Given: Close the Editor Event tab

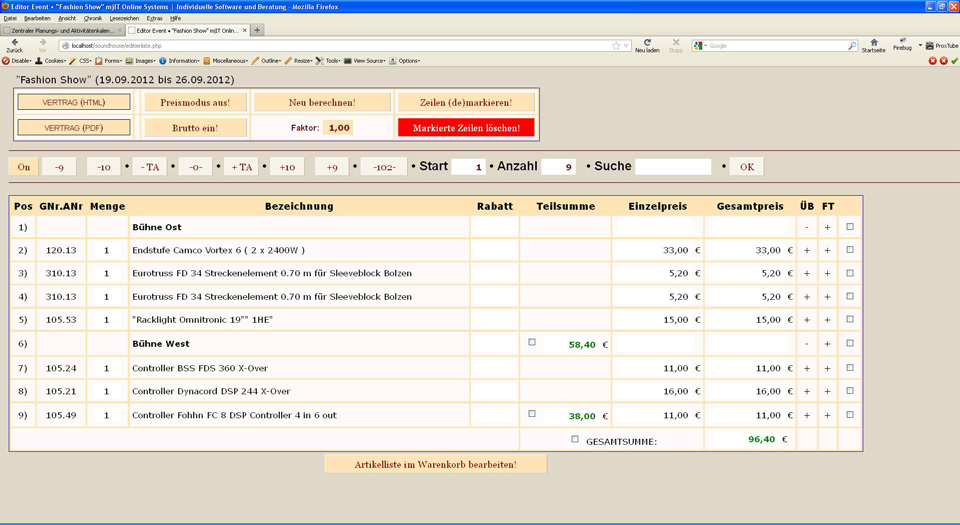Looking at the screenshot, I should coord(245,30).
